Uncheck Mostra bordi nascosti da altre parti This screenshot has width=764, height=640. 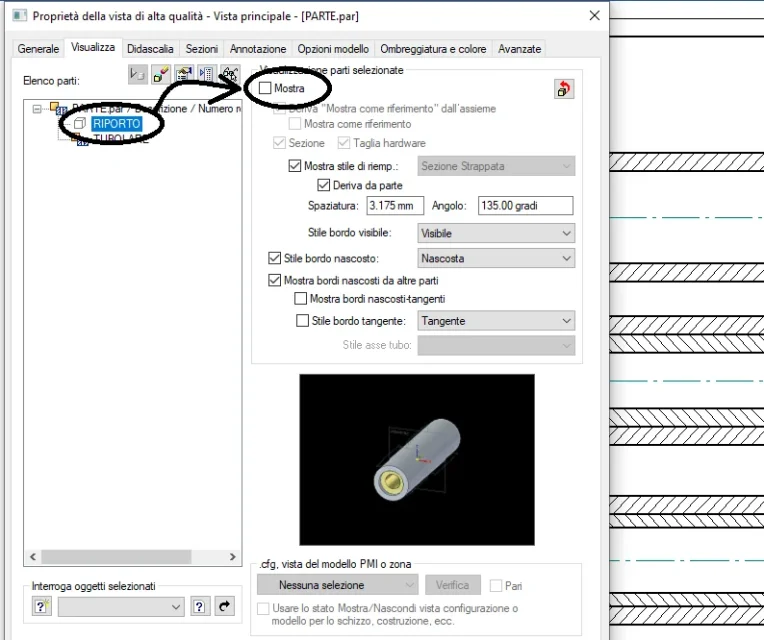pos(274,280)
